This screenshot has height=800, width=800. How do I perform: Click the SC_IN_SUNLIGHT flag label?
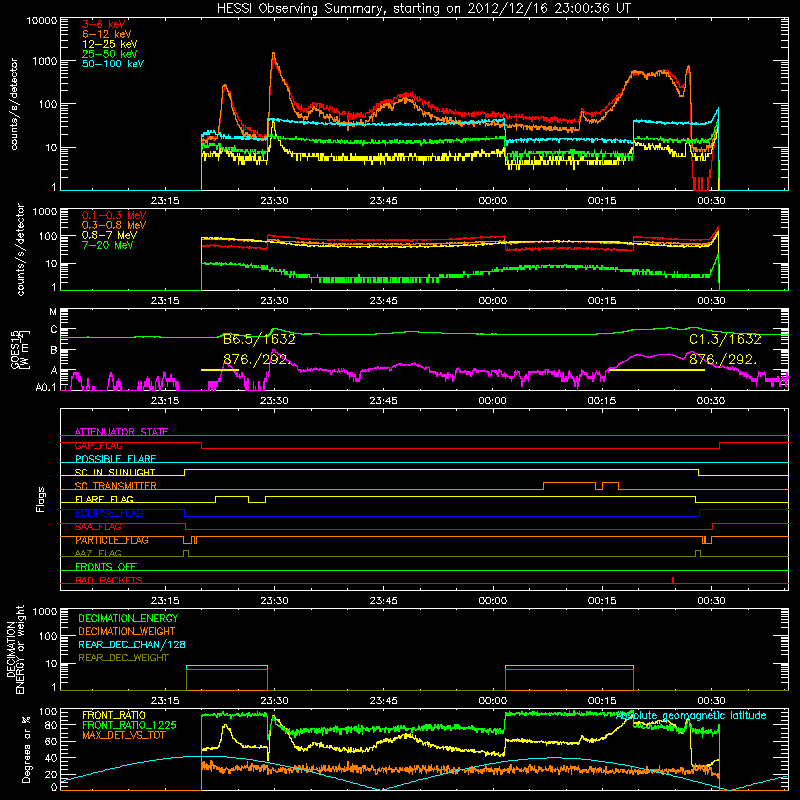115,472
